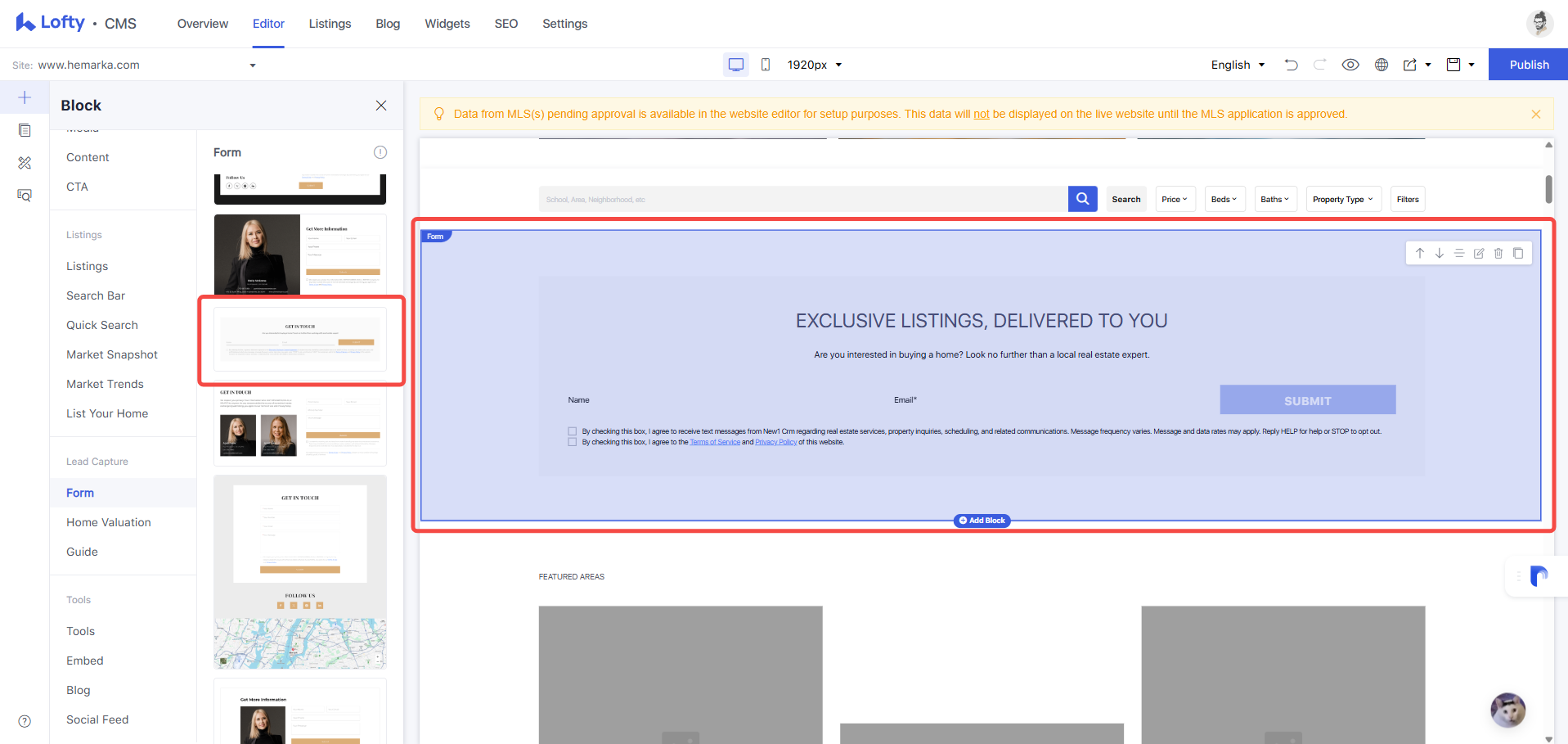Expand the save options arrow
The width and height of the screenshot is (1568, 744).
click(1471, 65)
